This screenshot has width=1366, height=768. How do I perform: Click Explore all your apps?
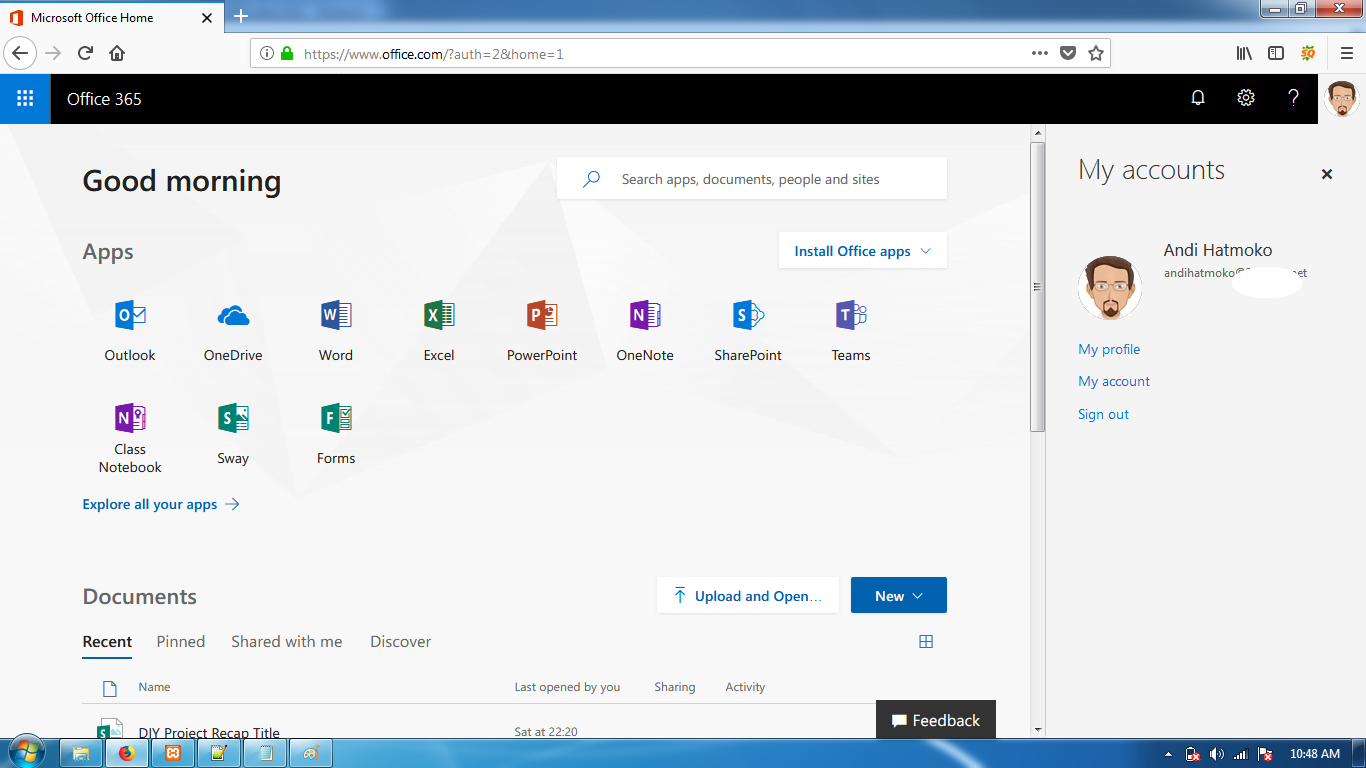(x=150, y=504)
